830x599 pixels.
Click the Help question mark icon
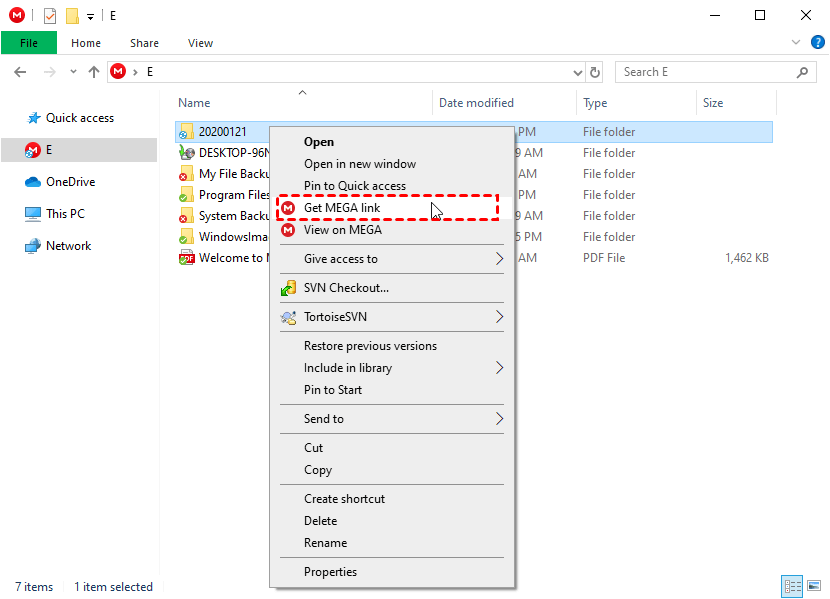coord(818,43)
